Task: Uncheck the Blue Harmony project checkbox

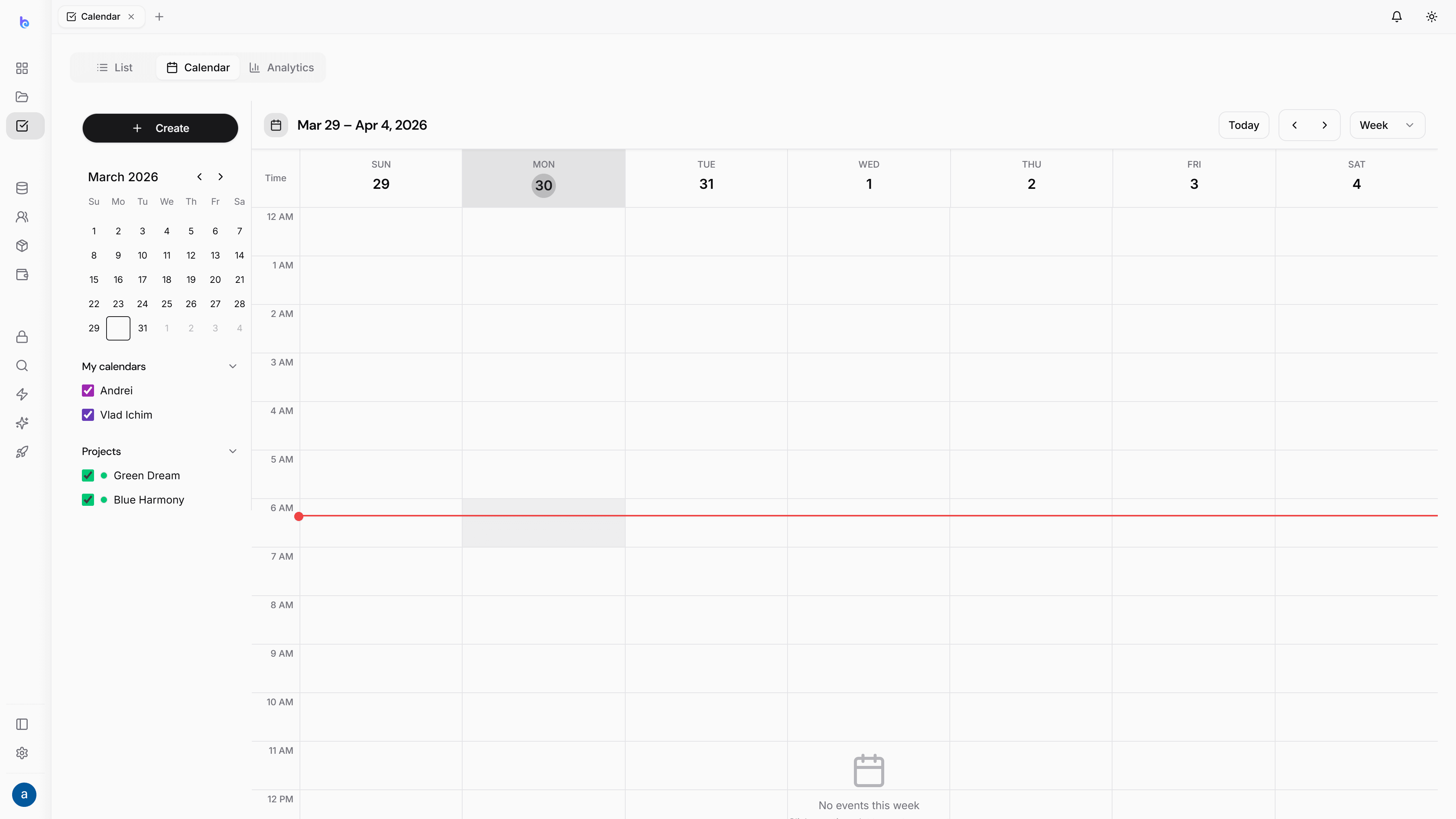Action: tap(88, 500)
